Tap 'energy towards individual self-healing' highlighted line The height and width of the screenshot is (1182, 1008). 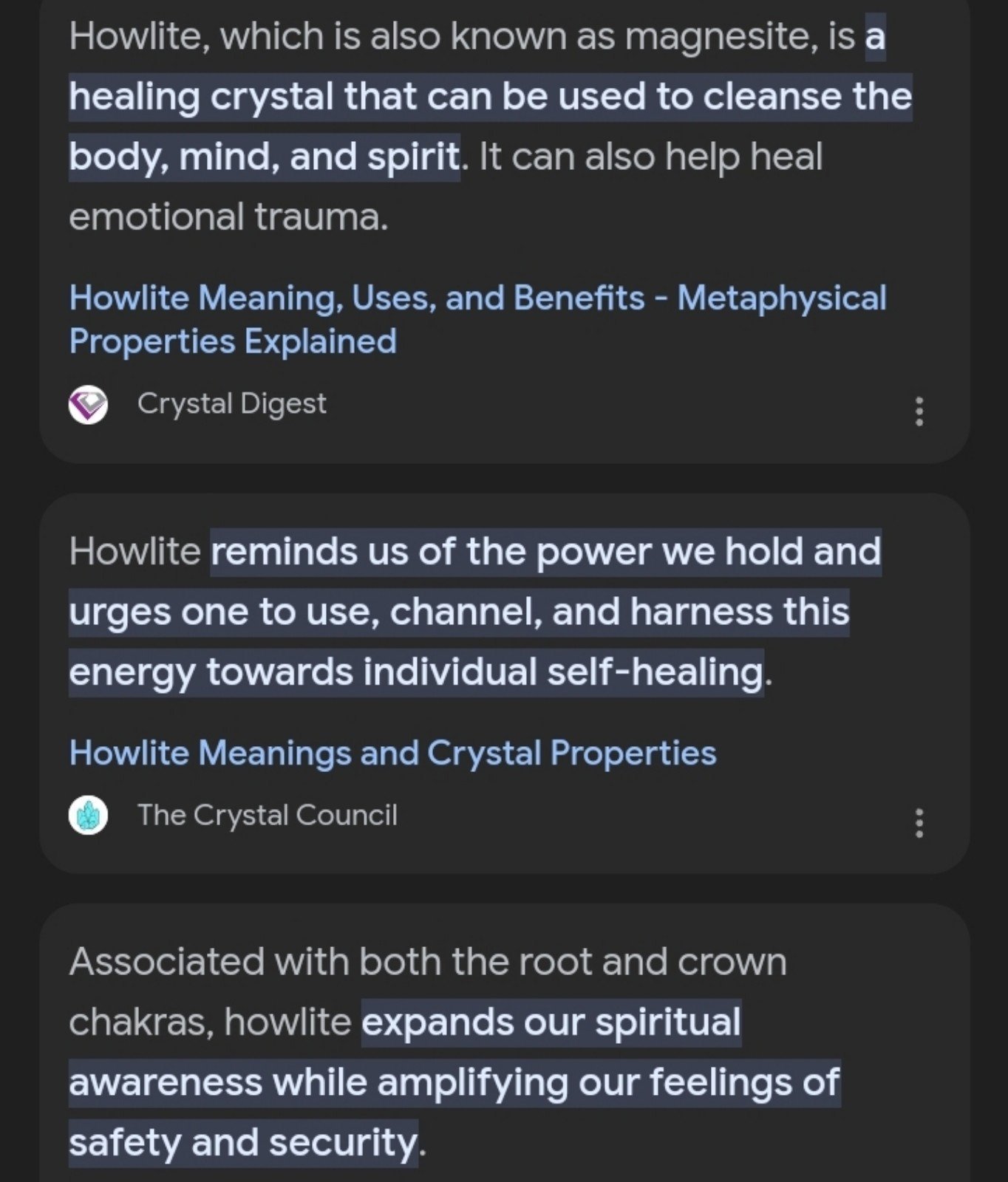(x=416, y=673)
